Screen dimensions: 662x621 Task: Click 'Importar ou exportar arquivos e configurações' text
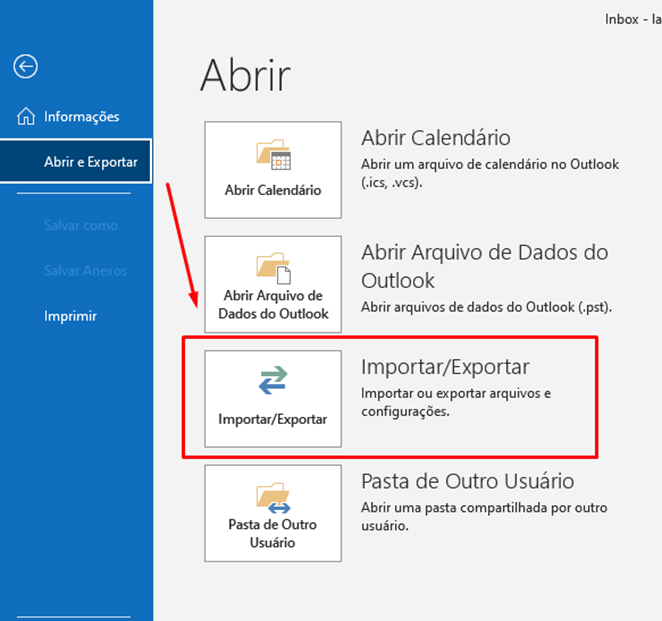(x=456, y=402)
